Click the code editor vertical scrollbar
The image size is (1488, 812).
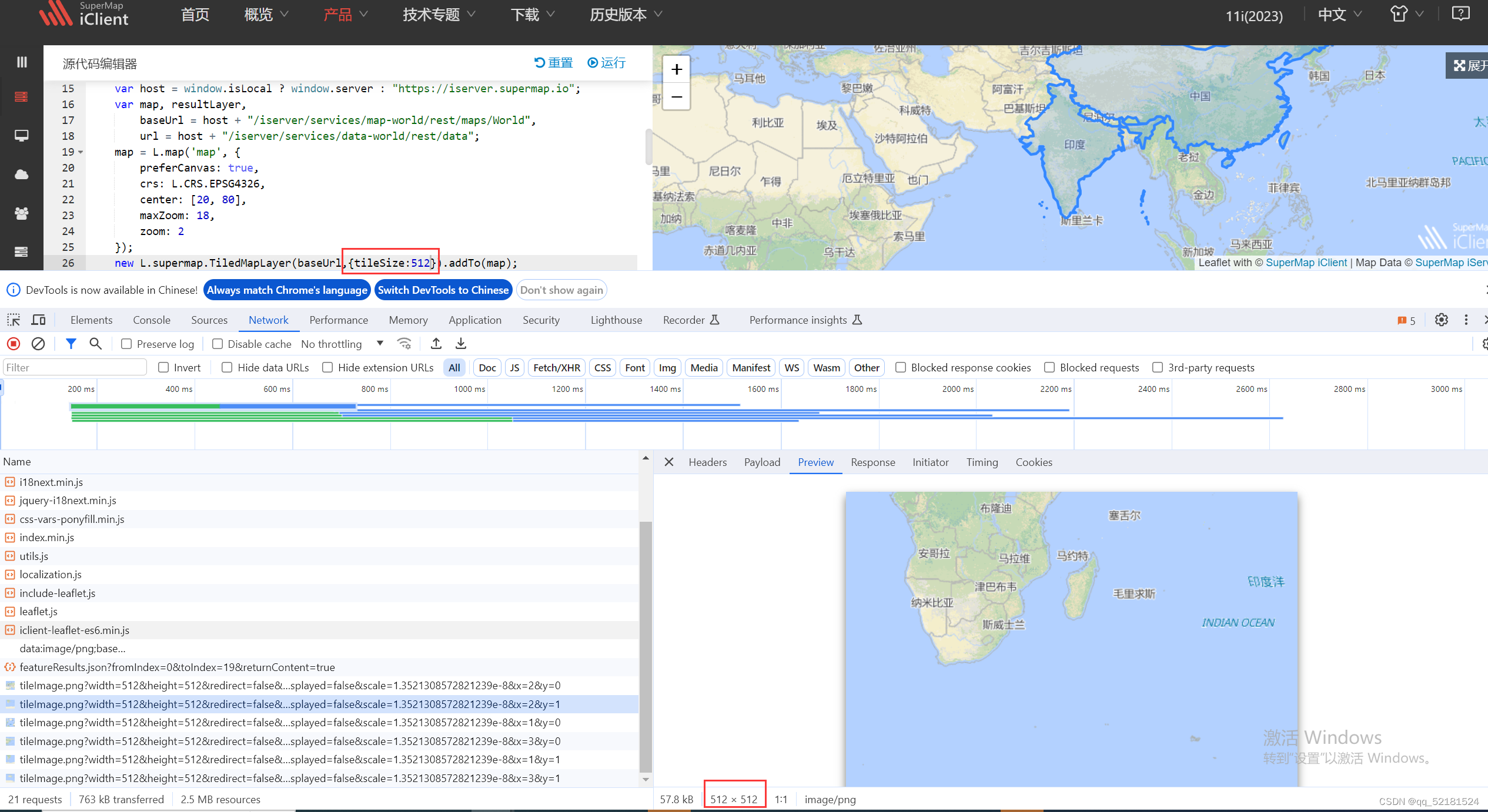[x=648, y=147]
